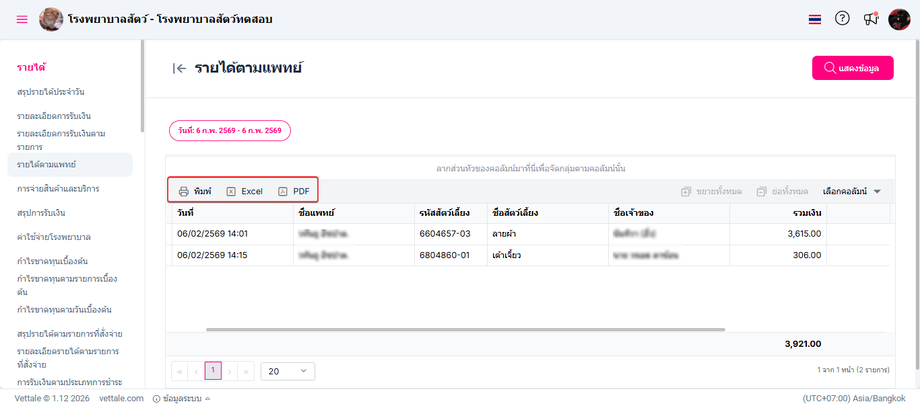Viewport: 920px width, 408px height.
Task: Sort by ชื่อเจ้าของ column header
Action: (x=668, y=213)
